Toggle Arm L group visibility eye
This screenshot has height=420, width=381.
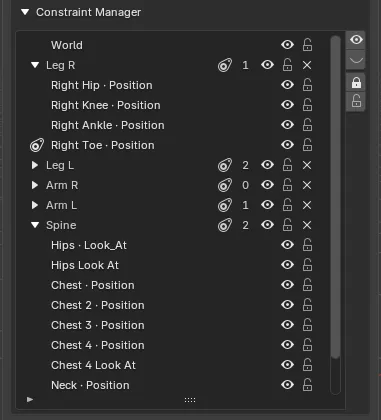pyautogui.click(x=267, y=205)
